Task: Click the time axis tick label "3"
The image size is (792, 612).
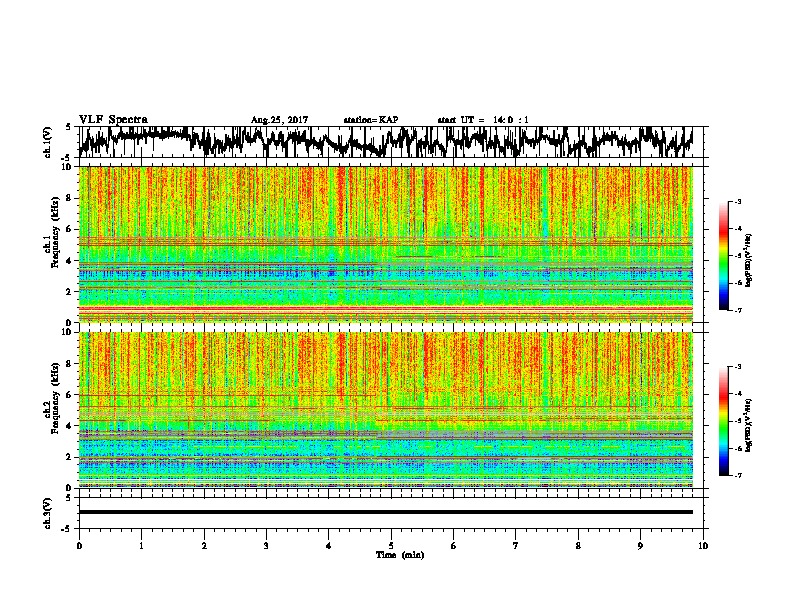Action: [266, 546]
